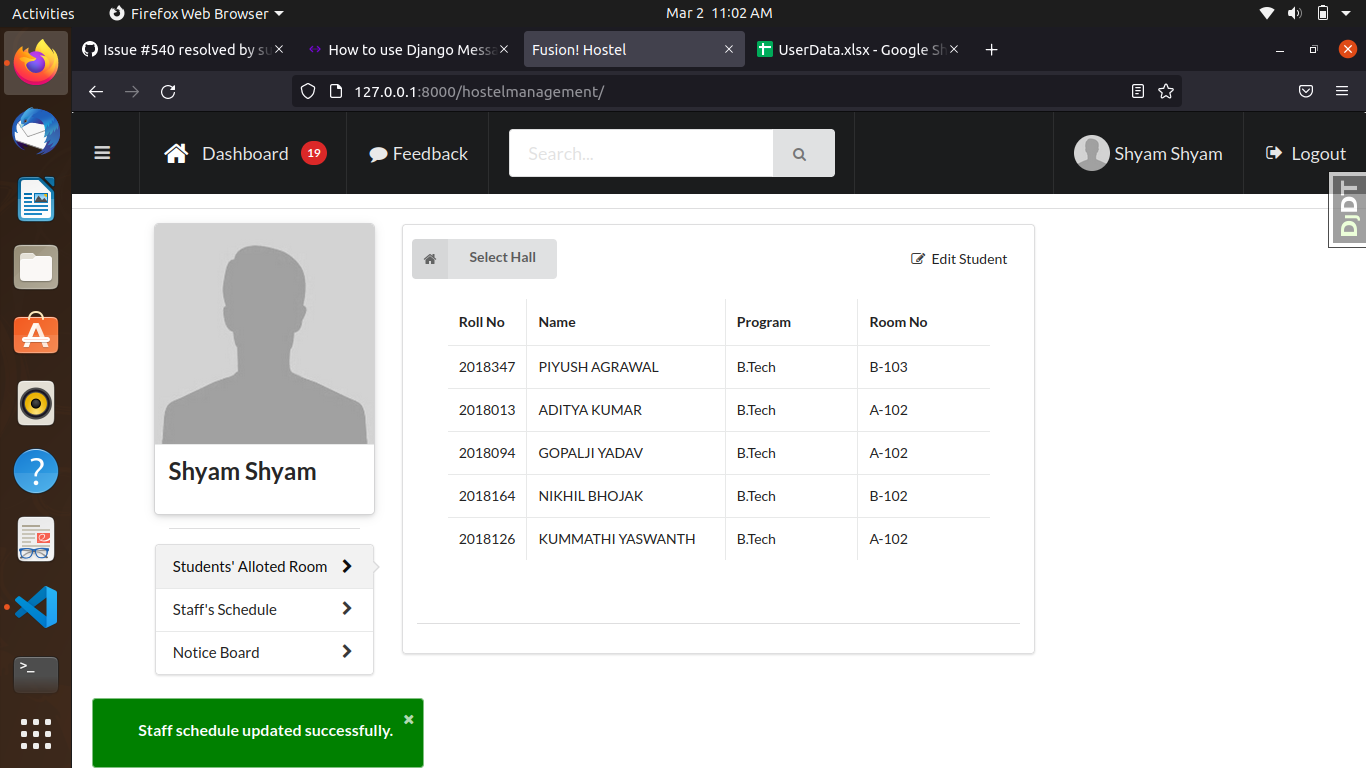Click NIKHIL BHOJAK in the table
The height and width of the screenshot is (768, 1366).
(591, 496)
